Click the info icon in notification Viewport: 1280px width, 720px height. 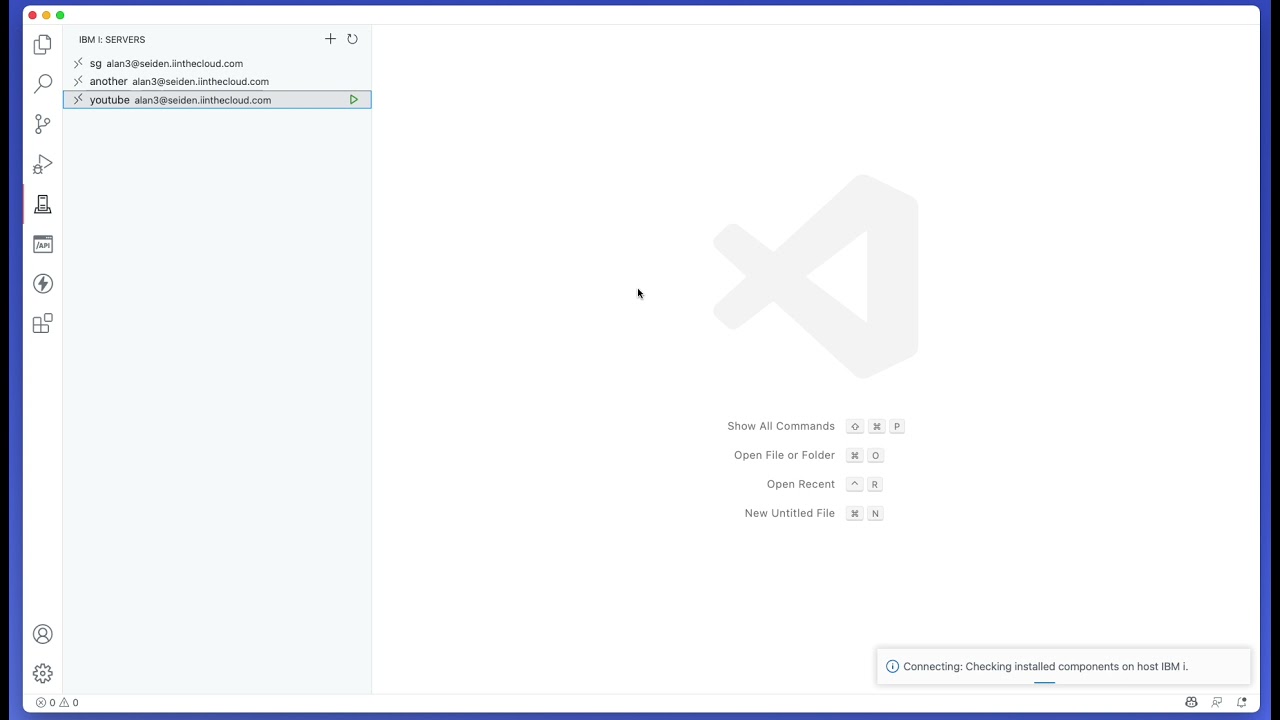pos(893,666)
